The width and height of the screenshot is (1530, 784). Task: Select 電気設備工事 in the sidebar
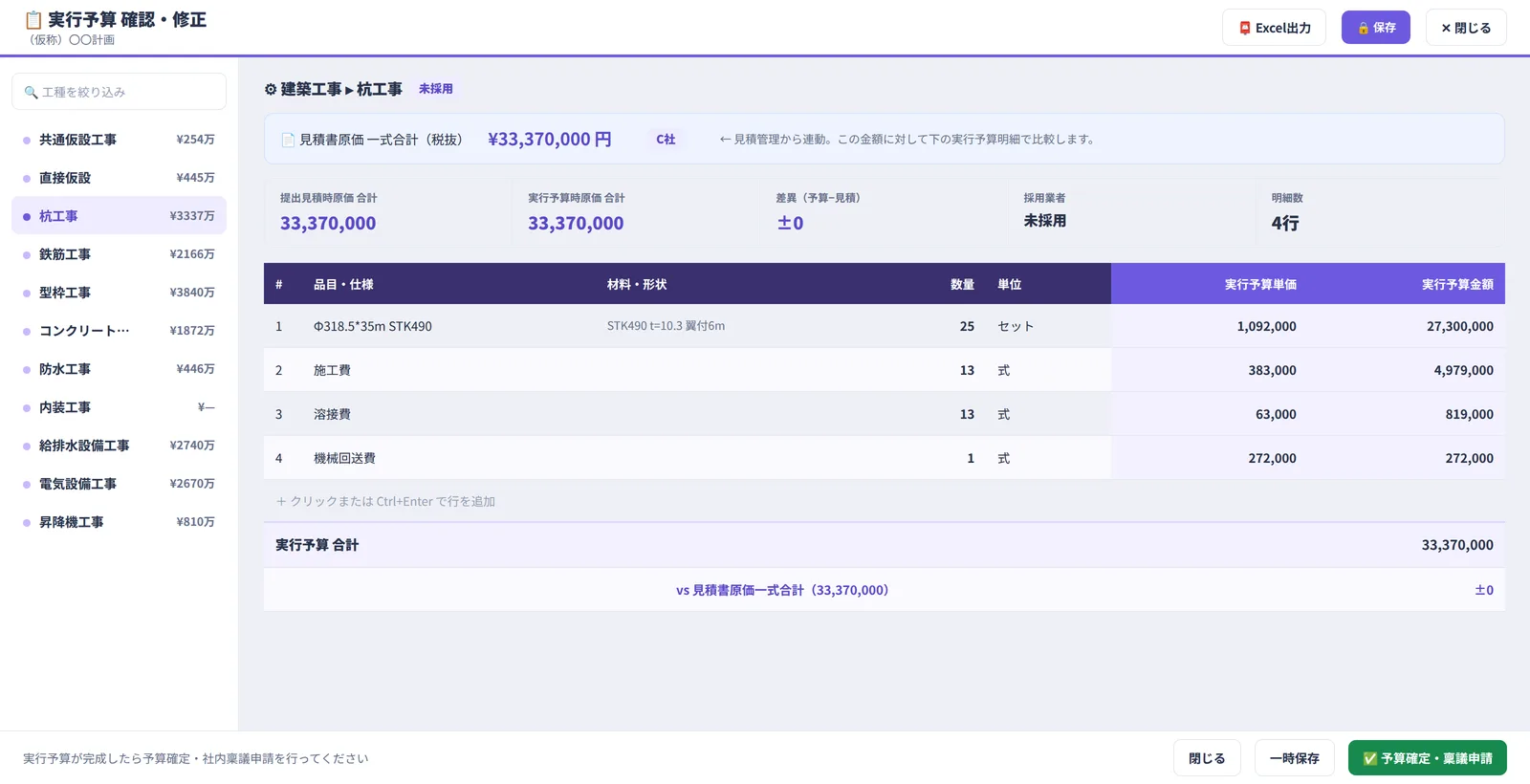[119, 484]
